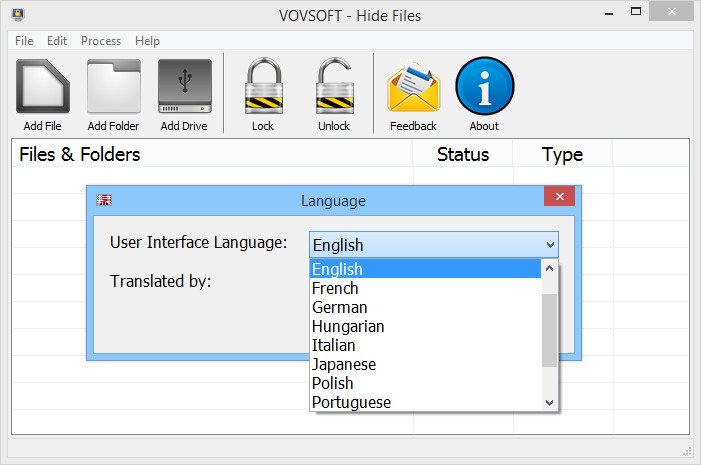701x465 pixels.
Task: Open the File menu
Action: click(24, 41)
